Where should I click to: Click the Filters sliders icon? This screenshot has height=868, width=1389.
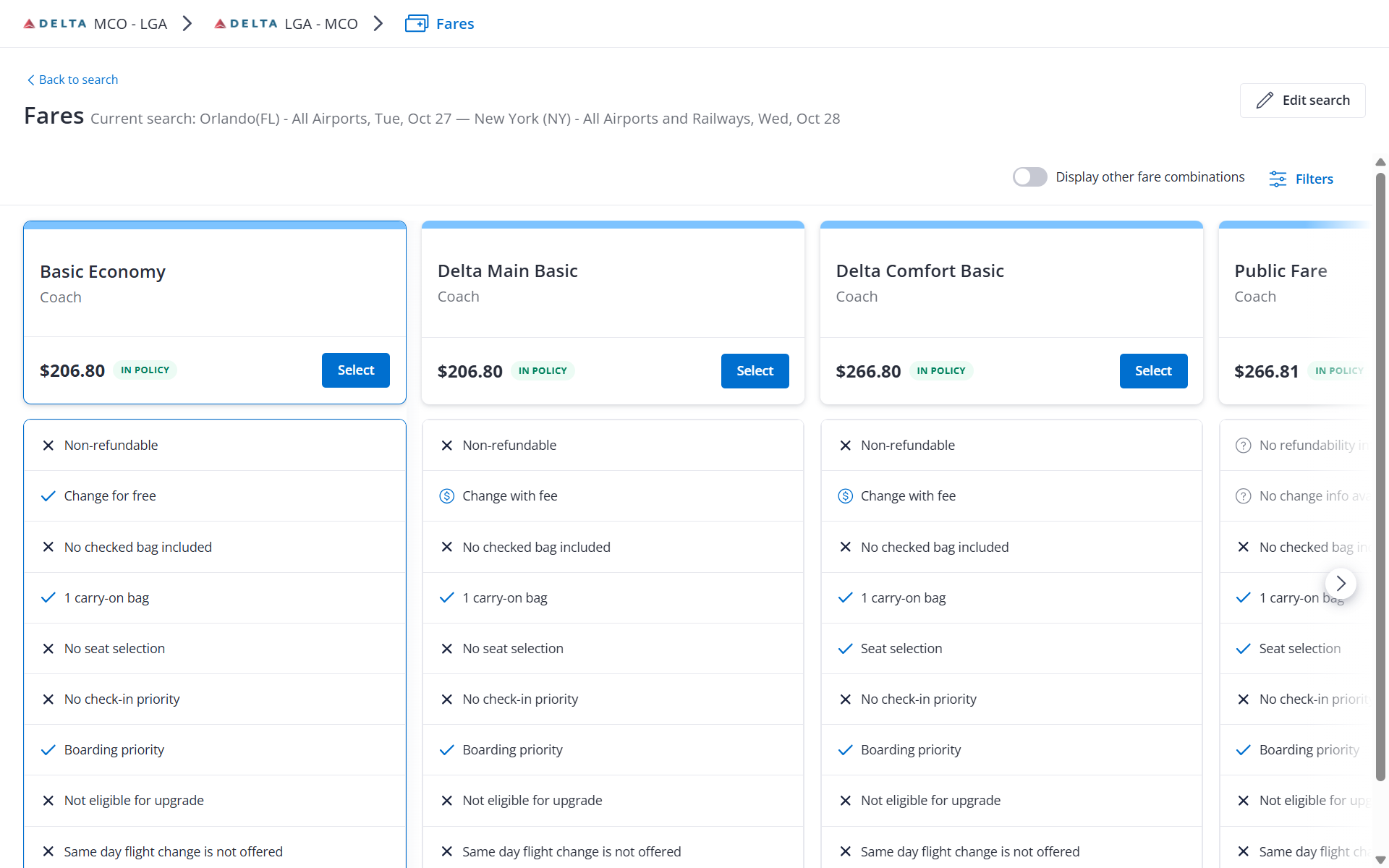coord(1278,179)
